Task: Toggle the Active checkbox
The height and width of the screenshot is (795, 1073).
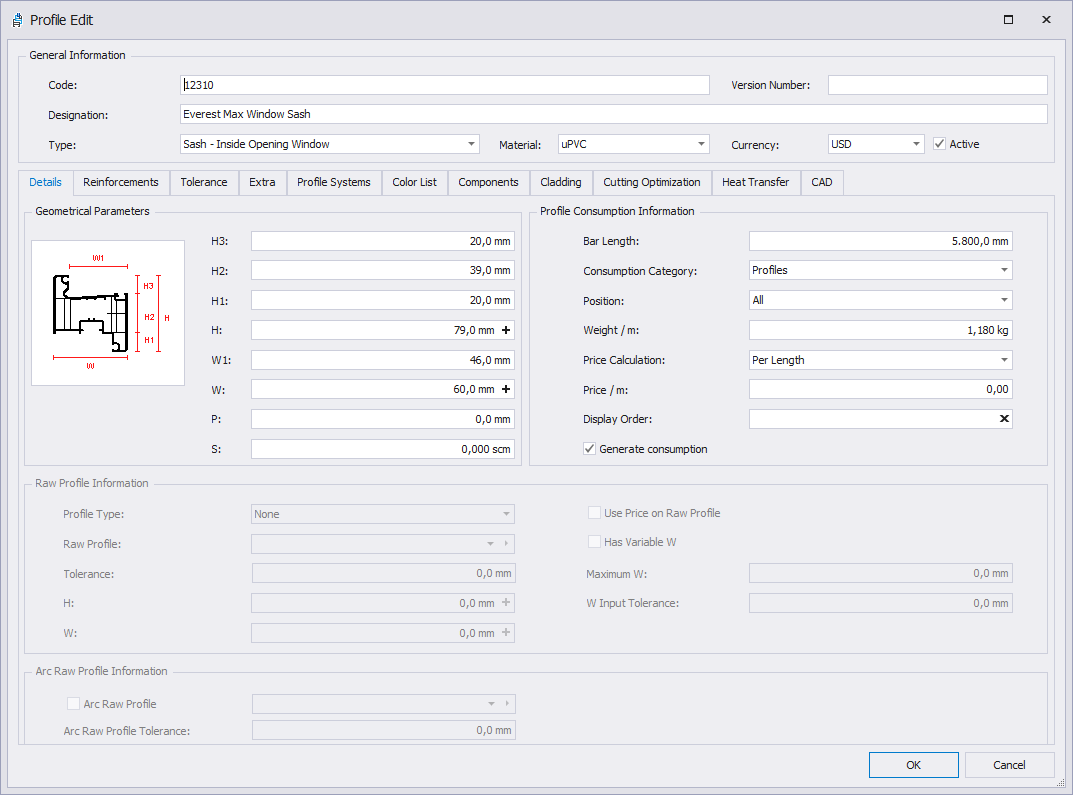Action: 939,144
